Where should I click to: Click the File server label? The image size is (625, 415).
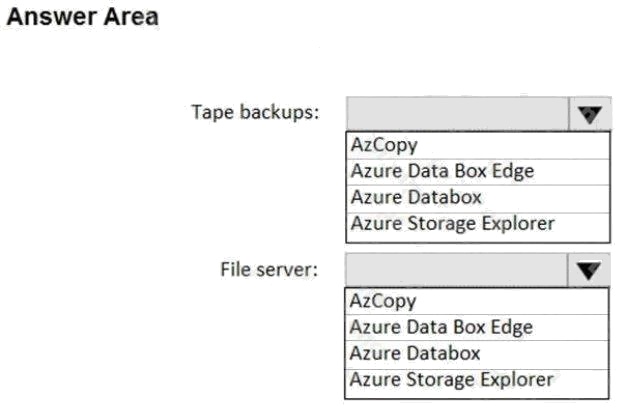click(x=269, y=269)
